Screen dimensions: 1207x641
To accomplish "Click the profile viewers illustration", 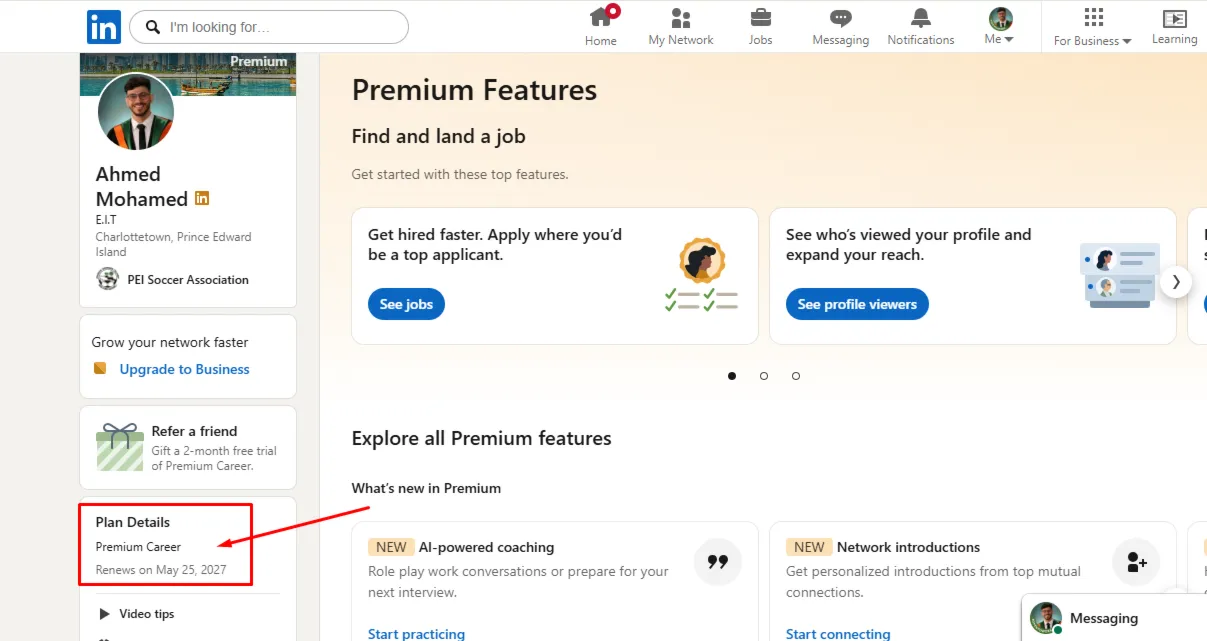I will coord(1120,276).
